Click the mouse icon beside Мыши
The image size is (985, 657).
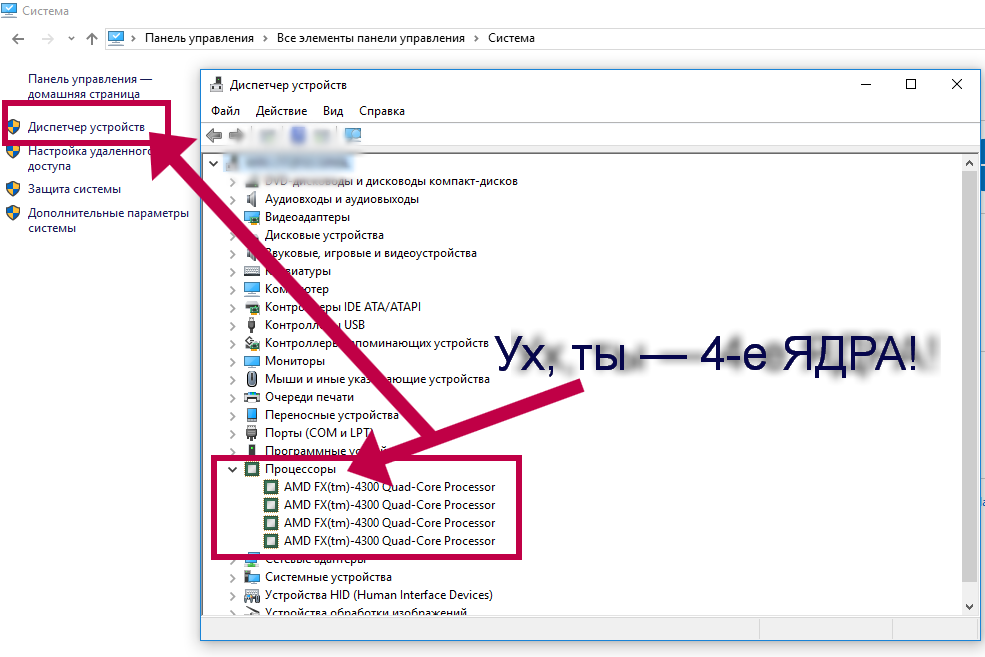pos(252,379)
